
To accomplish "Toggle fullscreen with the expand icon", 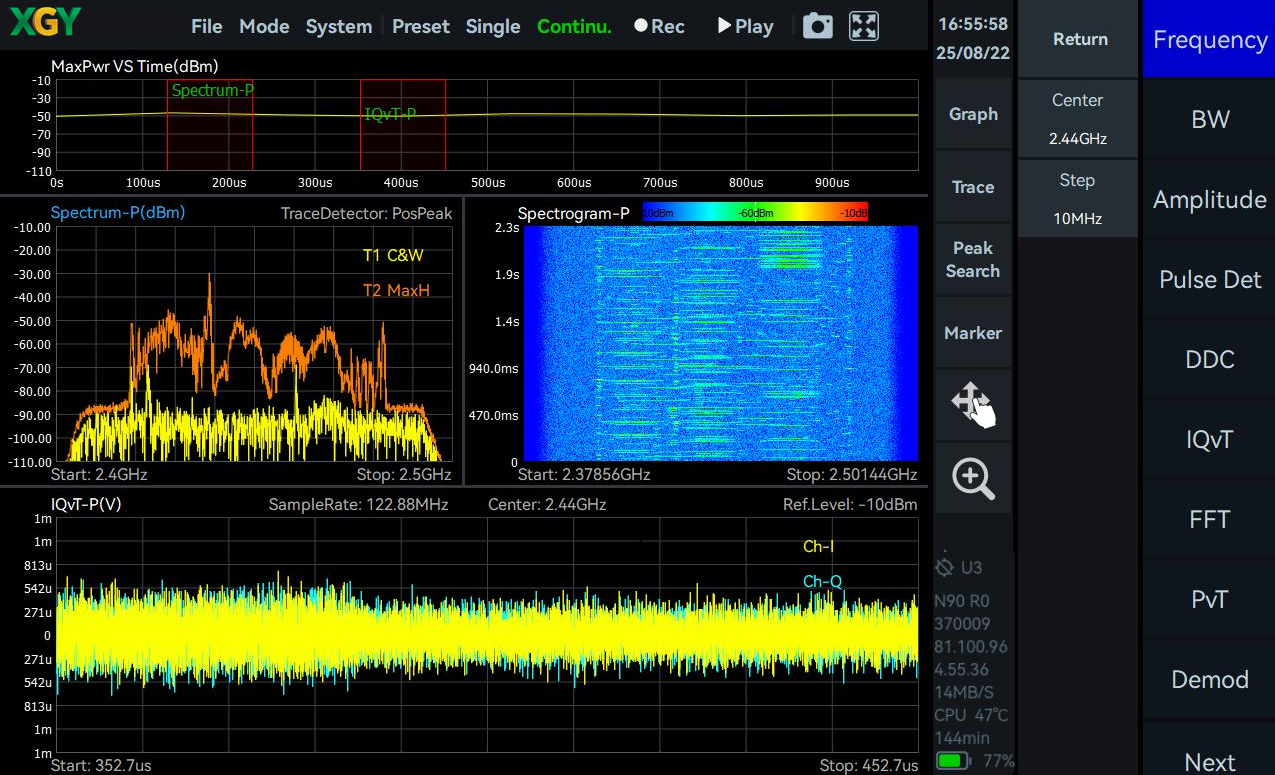I will [x=864, y=26].
